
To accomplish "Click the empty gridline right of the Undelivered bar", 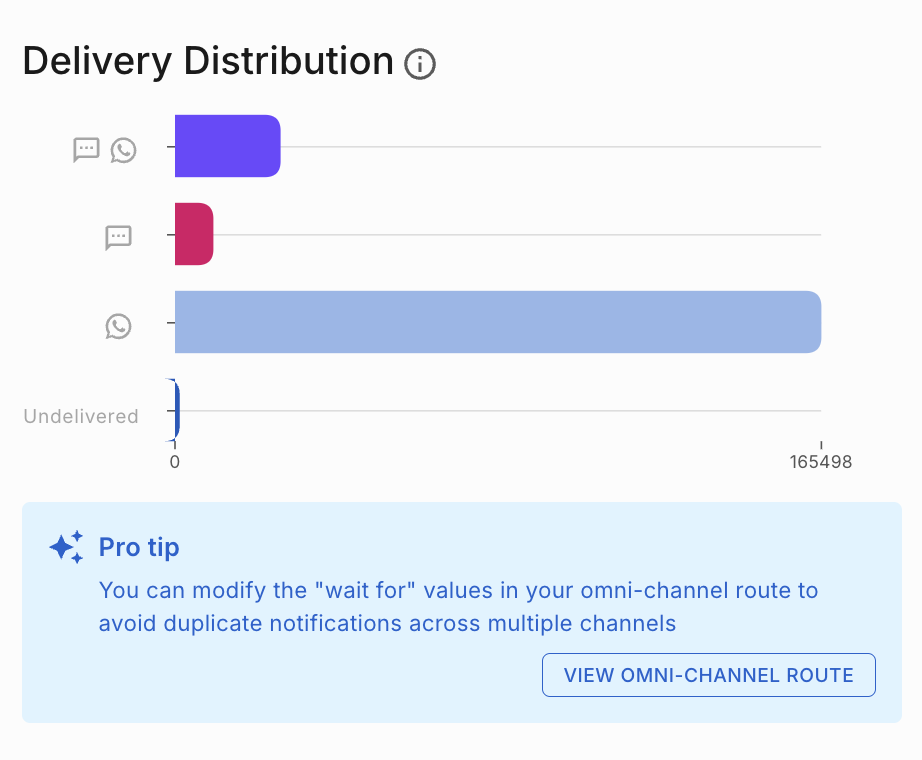I will point(500,411).
